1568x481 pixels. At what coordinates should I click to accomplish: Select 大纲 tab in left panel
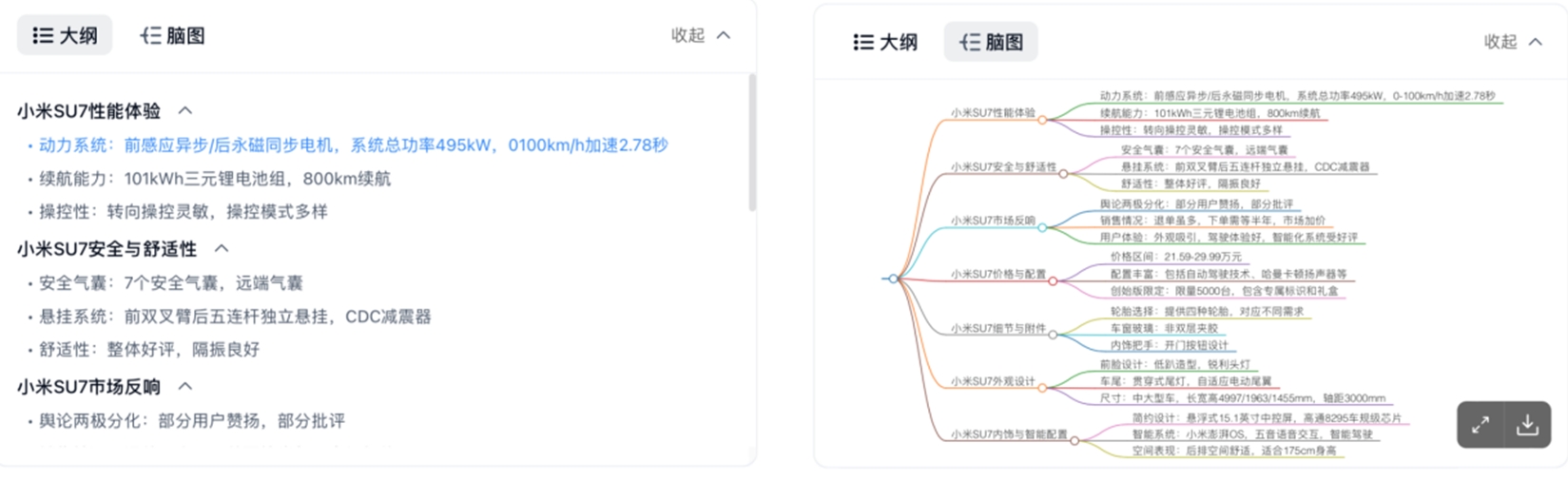click(65, 35)
